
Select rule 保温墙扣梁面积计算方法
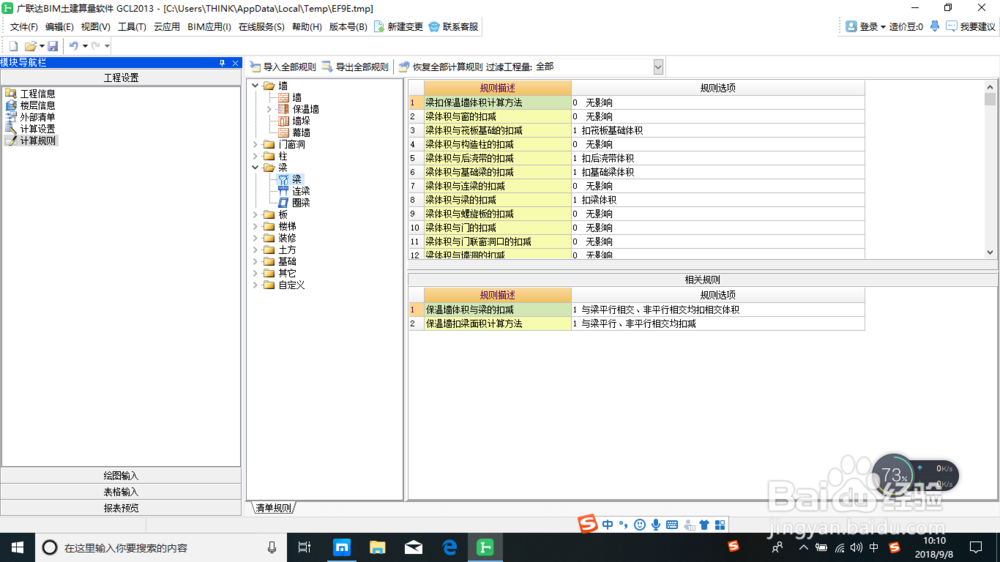click(x=497, y=324)
